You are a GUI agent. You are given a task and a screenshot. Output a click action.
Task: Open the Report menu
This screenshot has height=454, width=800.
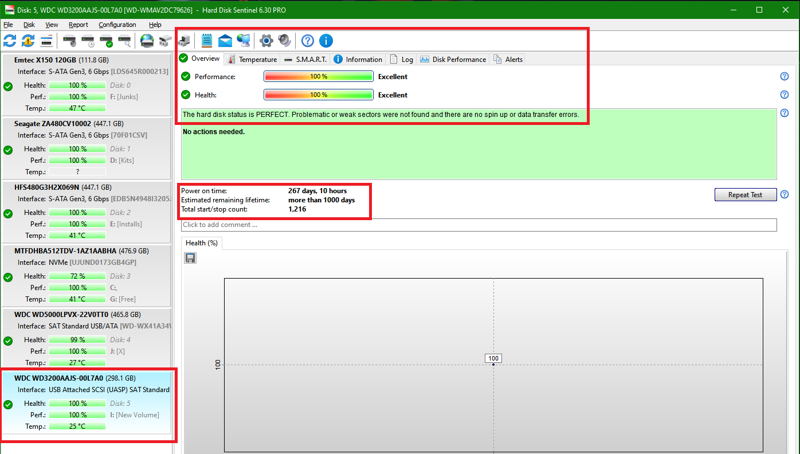[x=78, y=24]
